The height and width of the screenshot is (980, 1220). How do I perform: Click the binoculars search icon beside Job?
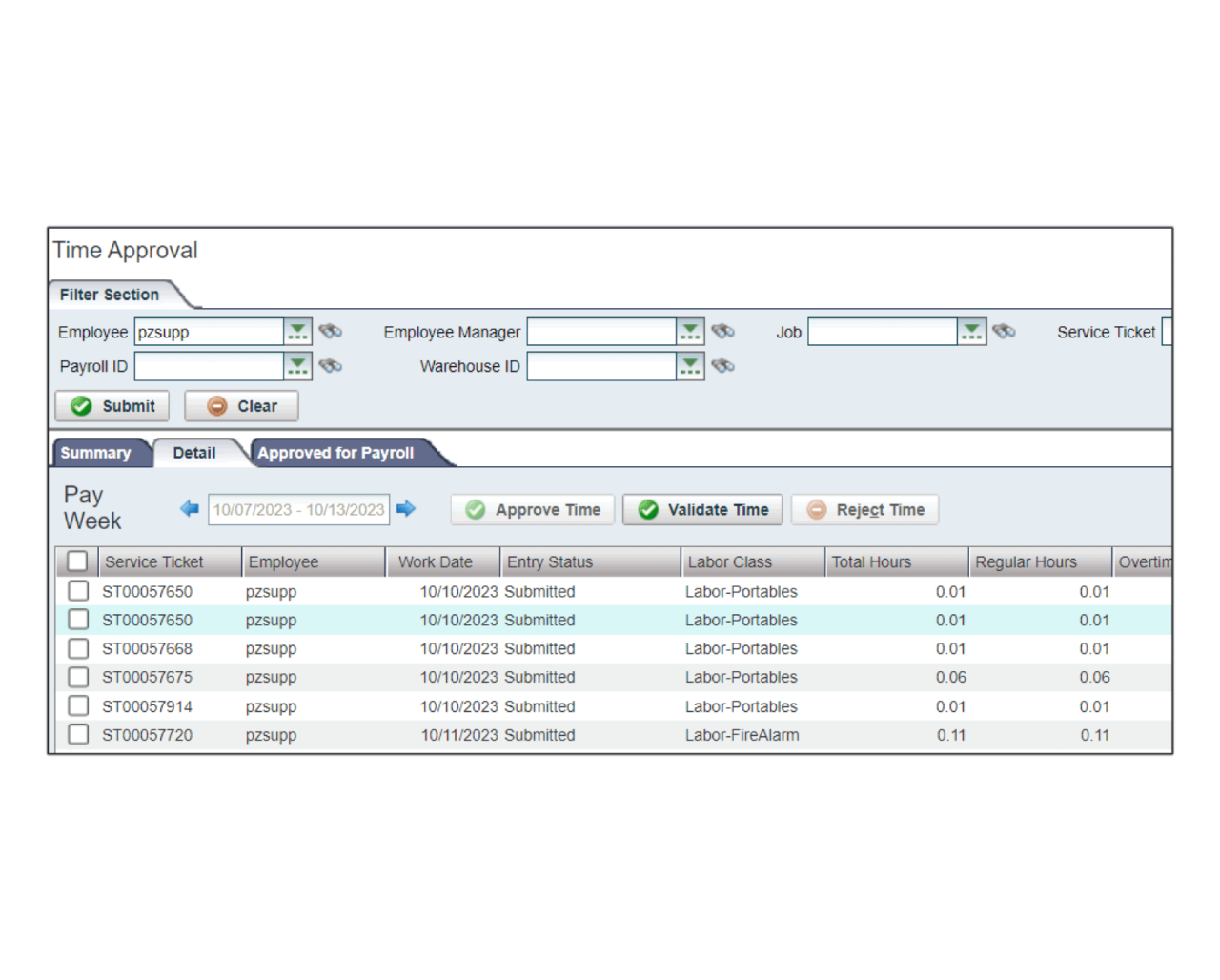pos(1003,332)
